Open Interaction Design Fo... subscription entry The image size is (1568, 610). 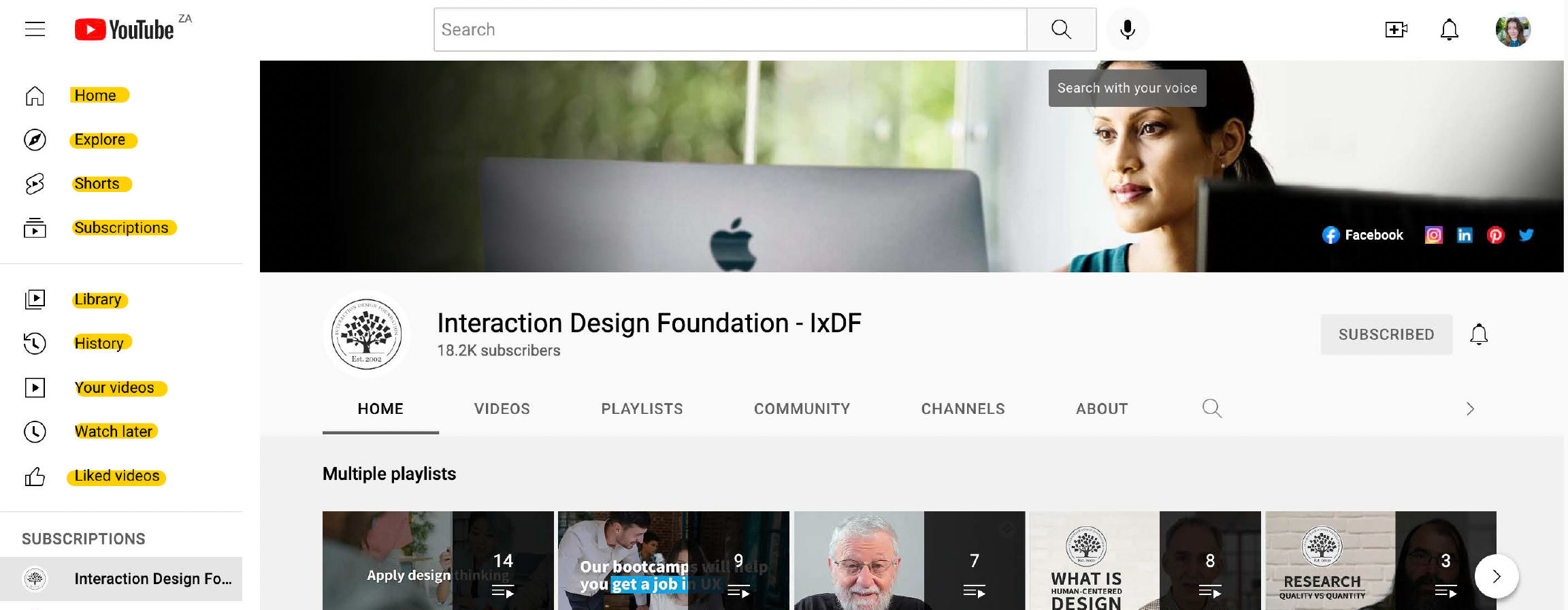point(121,579)
